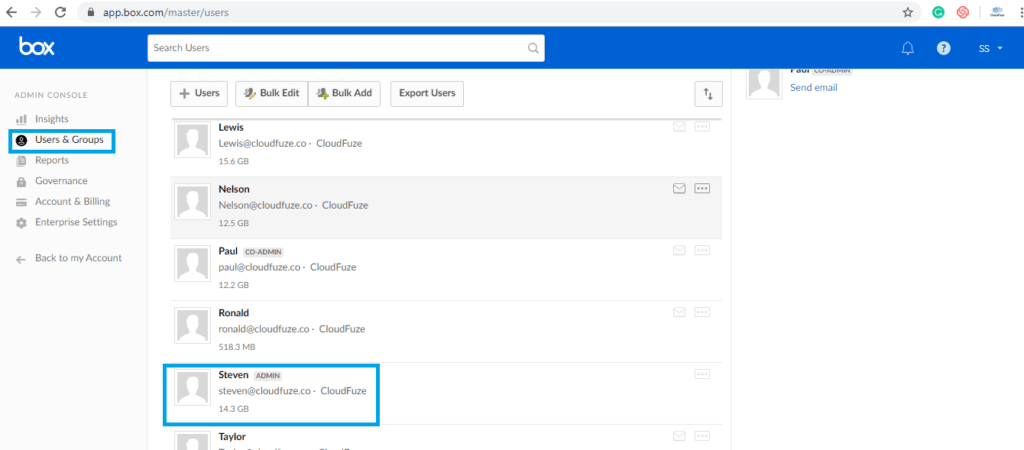The height and width of the screenshot is (450, 1024).
Task: Open more options for Nelson
Action: (702, 189)
